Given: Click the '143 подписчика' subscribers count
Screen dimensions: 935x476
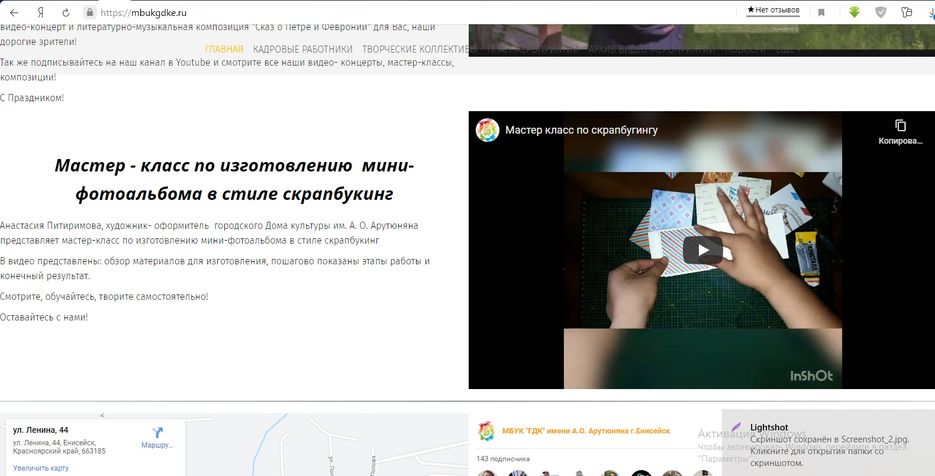Looking at the screenshot, I should point(503,459).
